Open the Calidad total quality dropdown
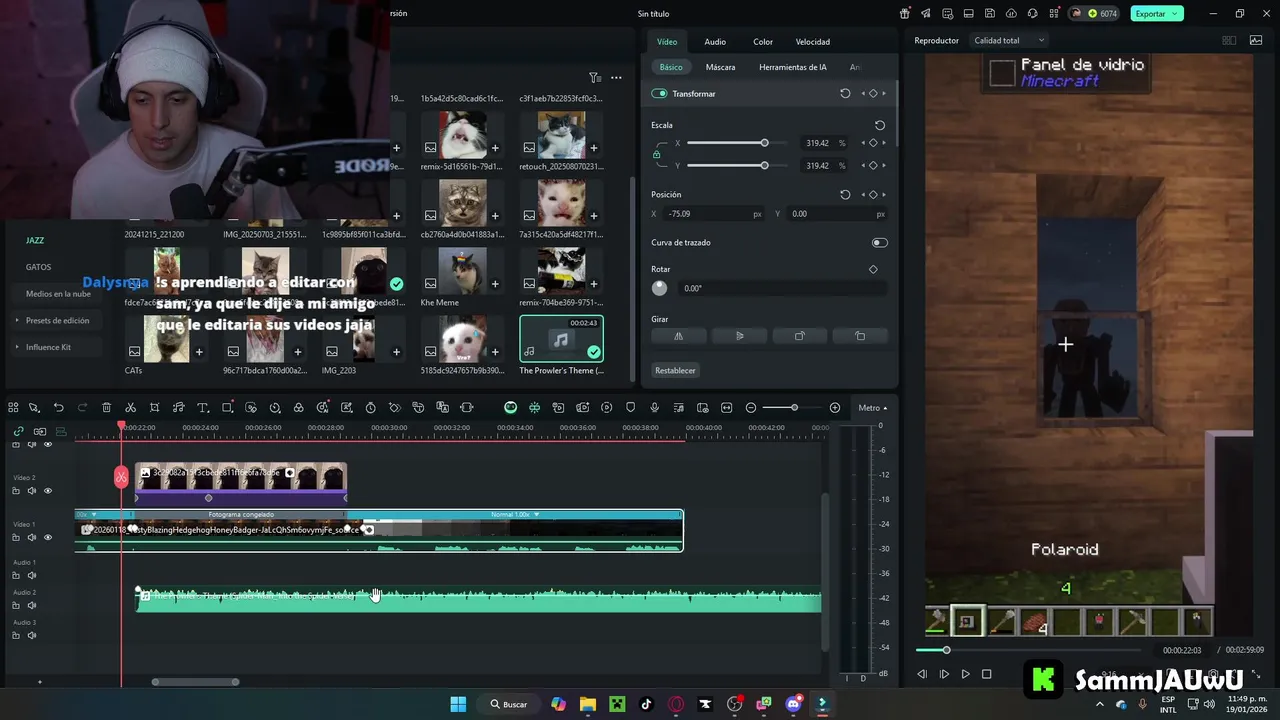This screenshot has height=720, width=1280. point(1010,41)
